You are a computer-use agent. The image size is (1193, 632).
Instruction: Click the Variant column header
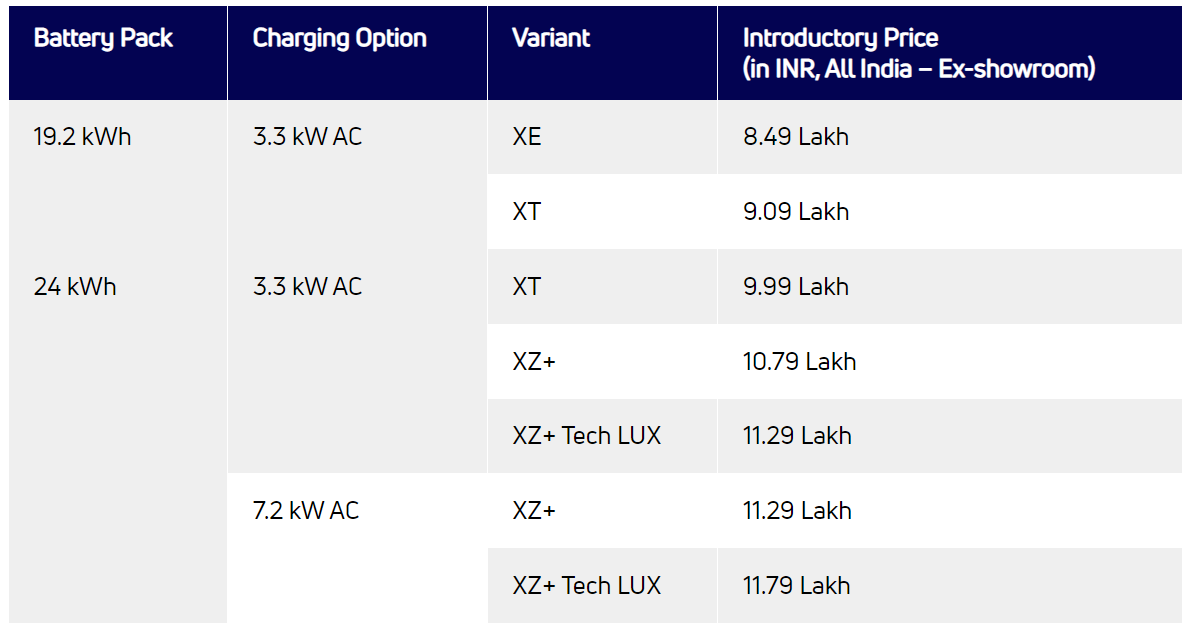551,39
